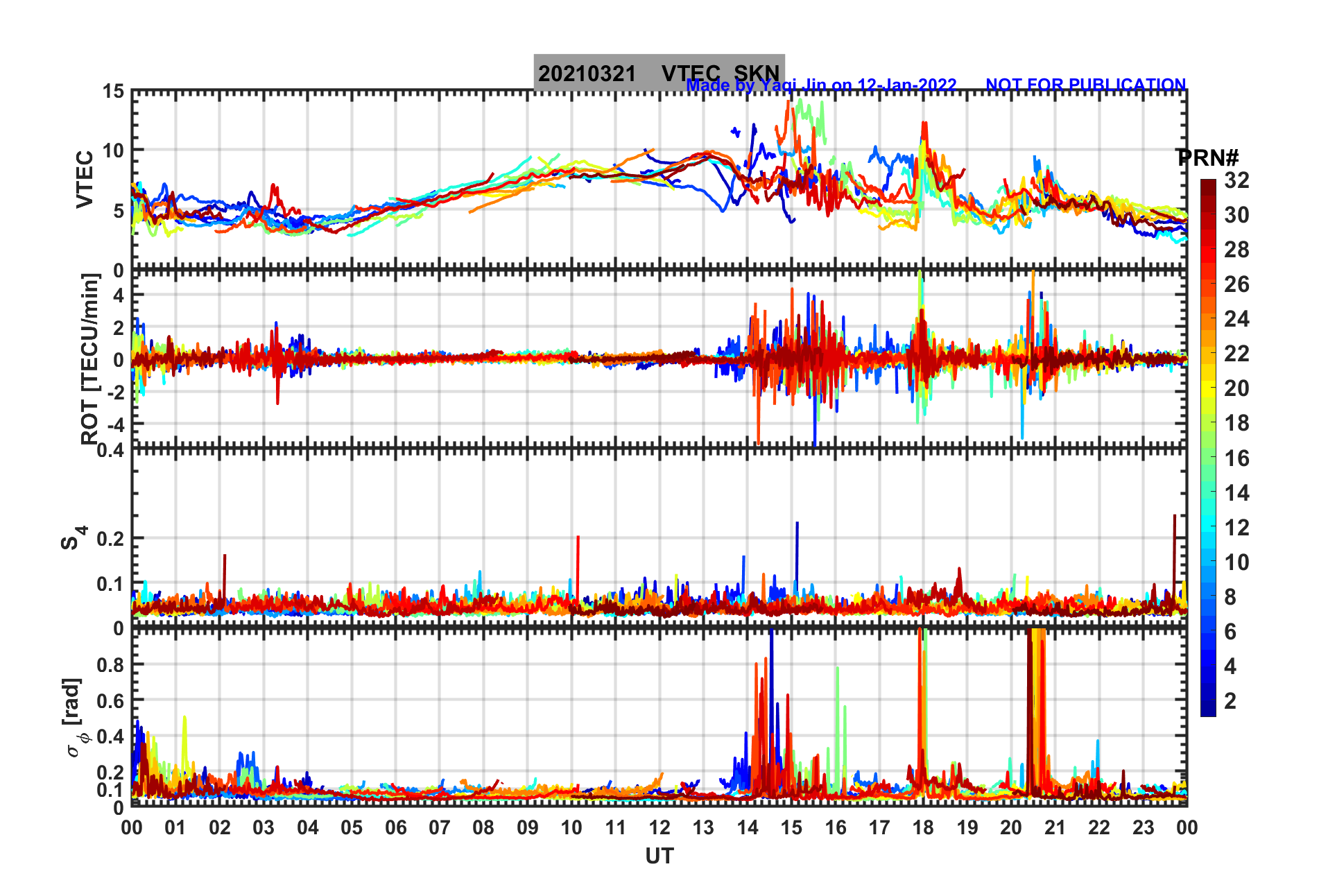
Task: Click the "NOT FOR PUBLICATION" notice
Action: click(1085, 85)
